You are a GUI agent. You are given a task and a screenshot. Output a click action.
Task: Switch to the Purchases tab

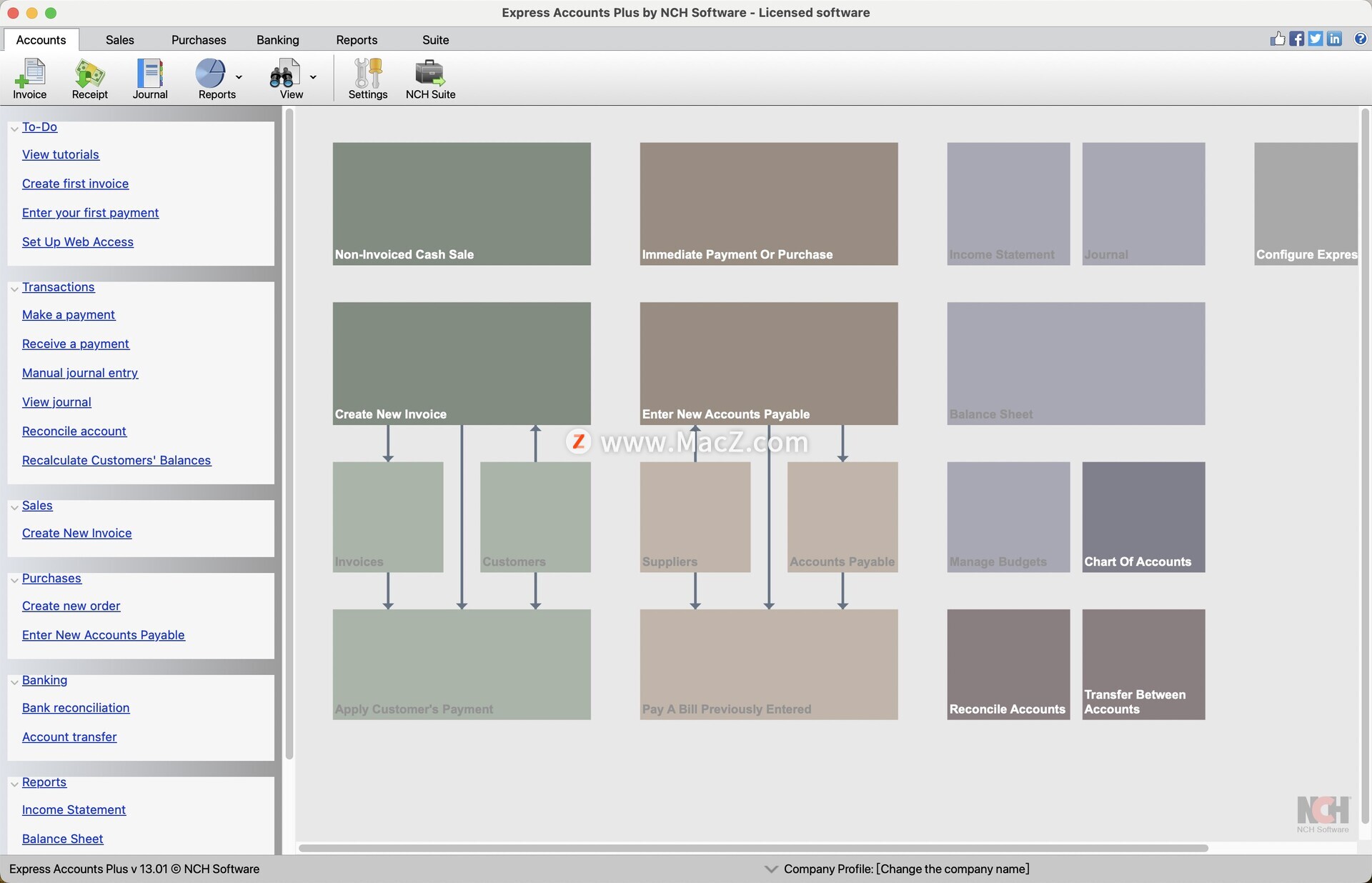[x=199, y=40]
